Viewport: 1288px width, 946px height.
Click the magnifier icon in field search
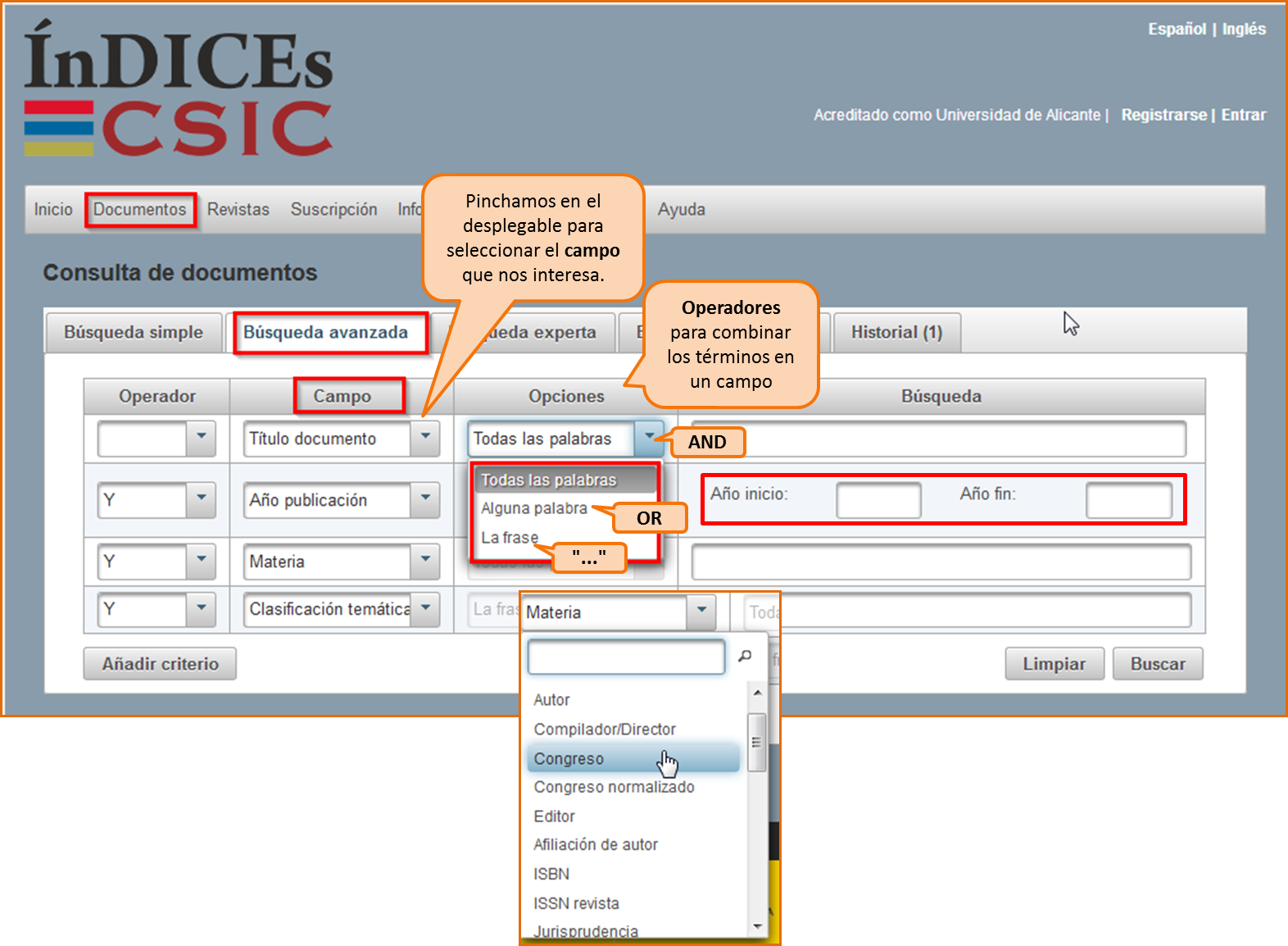coord(745,656)
